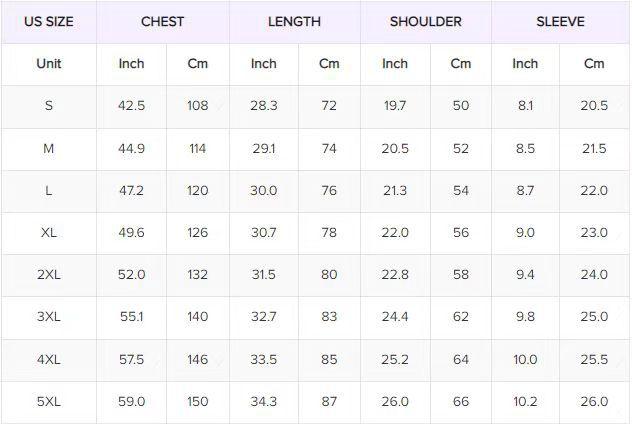
Task: Click the M size row label
Action: point(48,148)
